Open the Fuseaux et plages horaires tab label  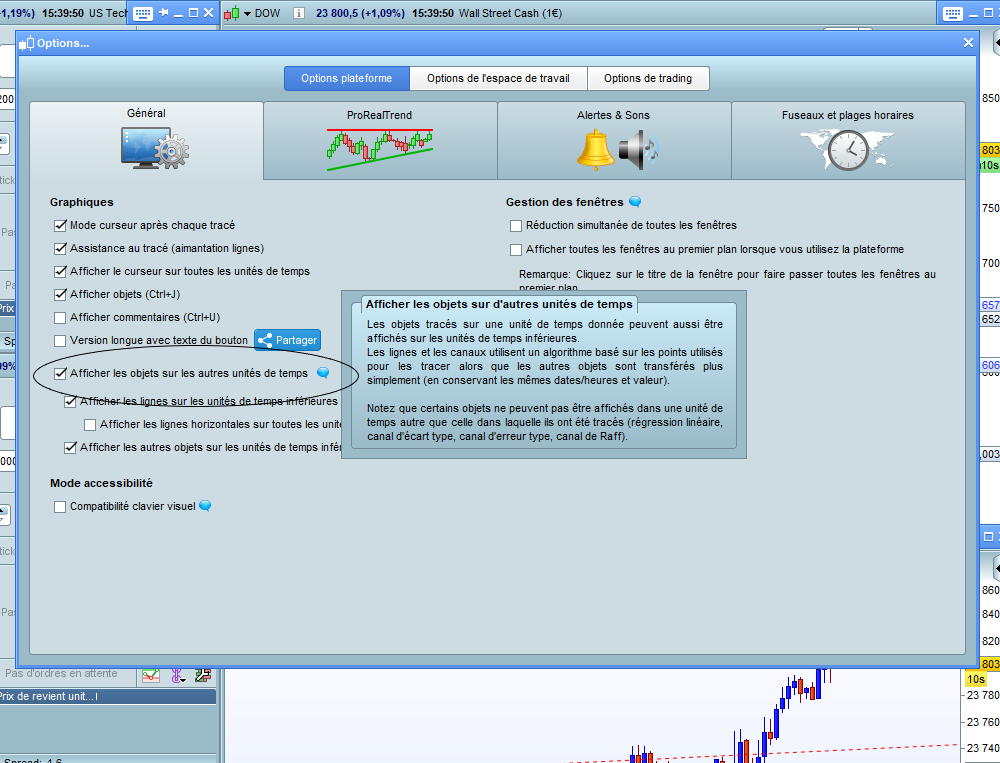coord(848,115)
